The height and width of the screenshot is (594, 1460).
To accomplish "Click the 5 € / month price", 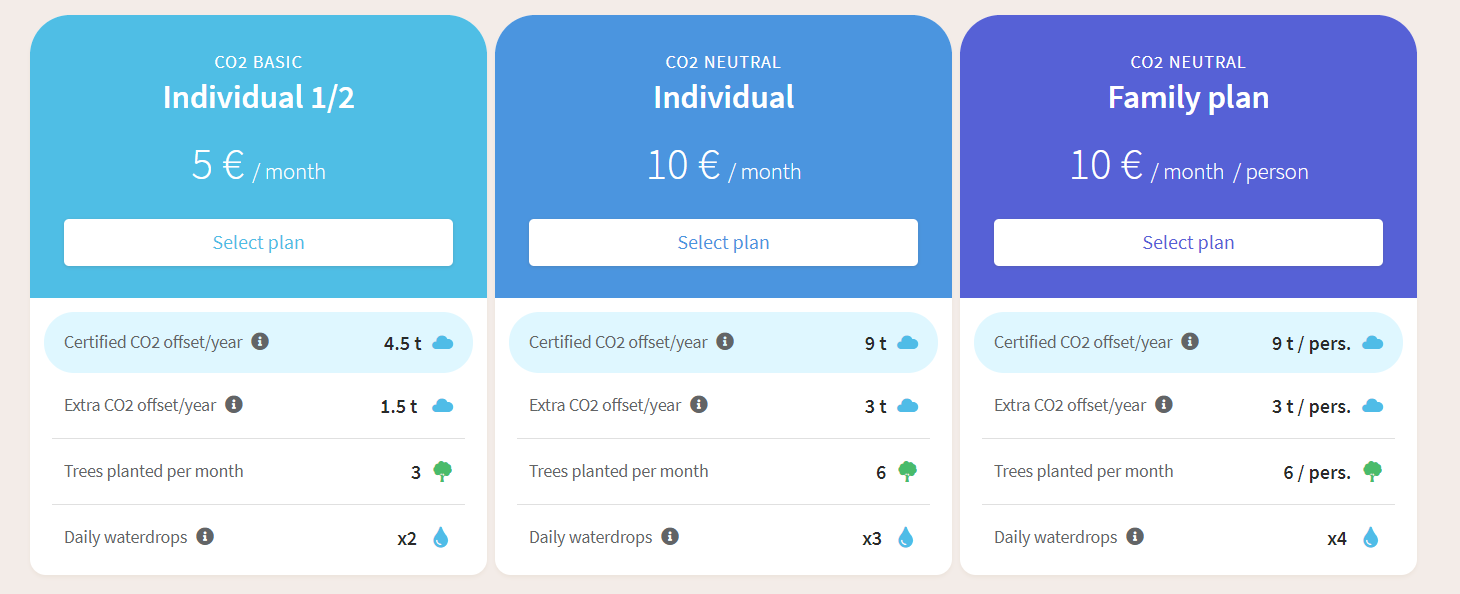I will (x=258, y=166).
